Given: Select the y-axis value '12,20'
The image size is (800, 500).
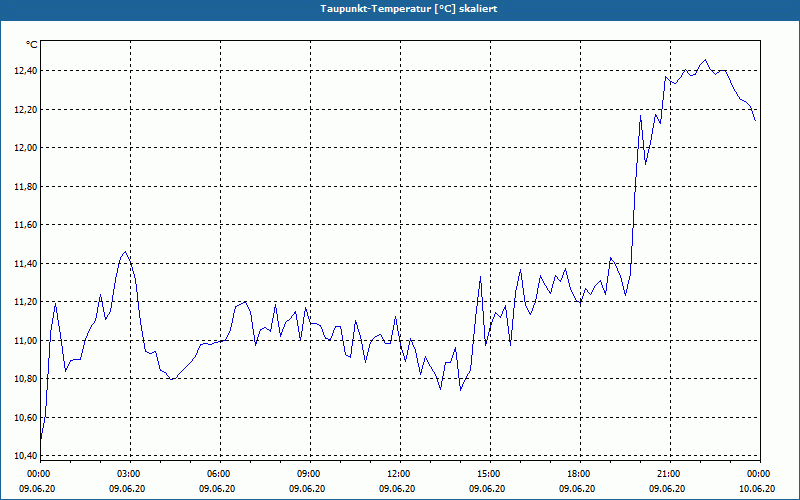Looking at the screenshot, I should pyautogui.click(x=26, y=110).
